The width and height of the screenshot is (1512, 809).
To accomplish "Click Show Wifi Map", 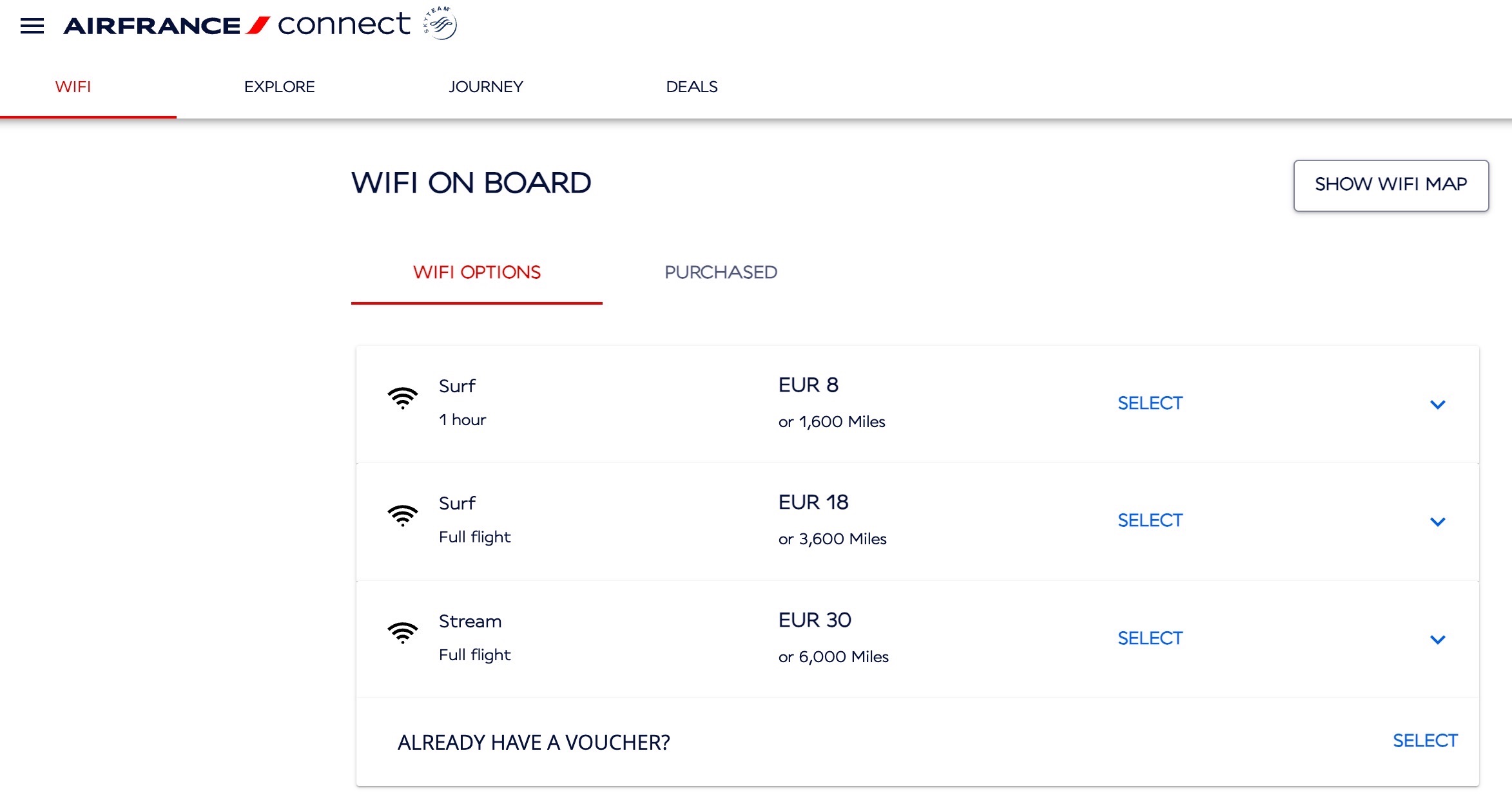I will (x=1390, y=184).
